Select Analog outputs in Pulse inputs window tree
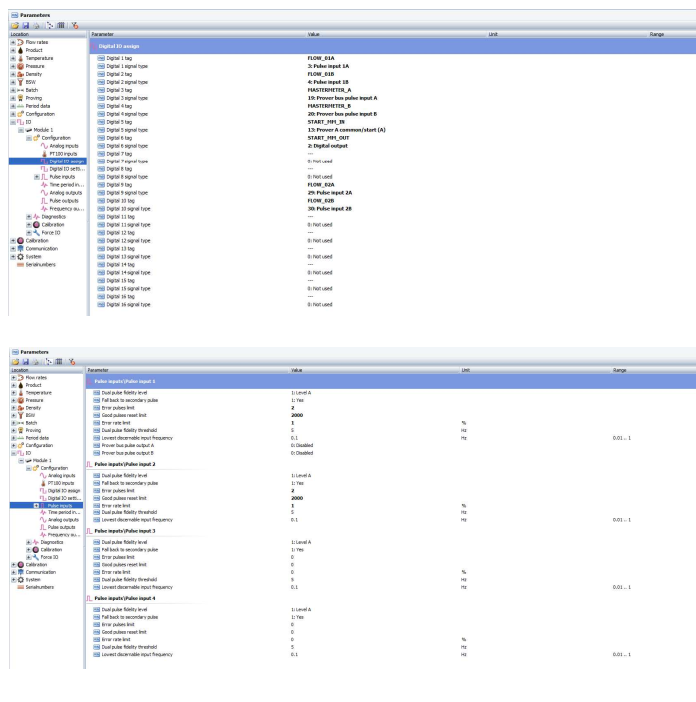 (x=64, y=520)
